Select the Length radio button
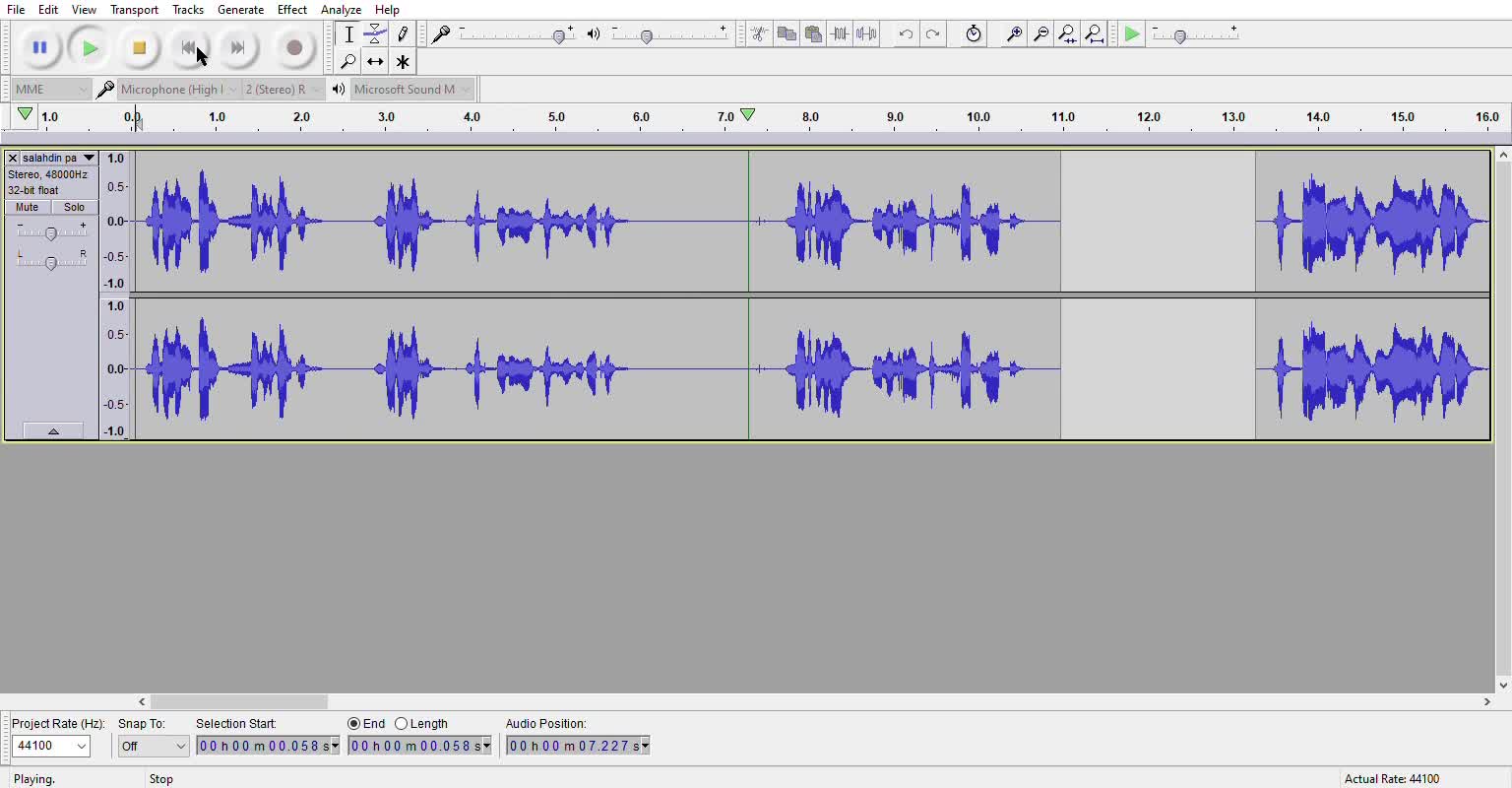The image size is (1512, 788). click(x=401, y=724)
